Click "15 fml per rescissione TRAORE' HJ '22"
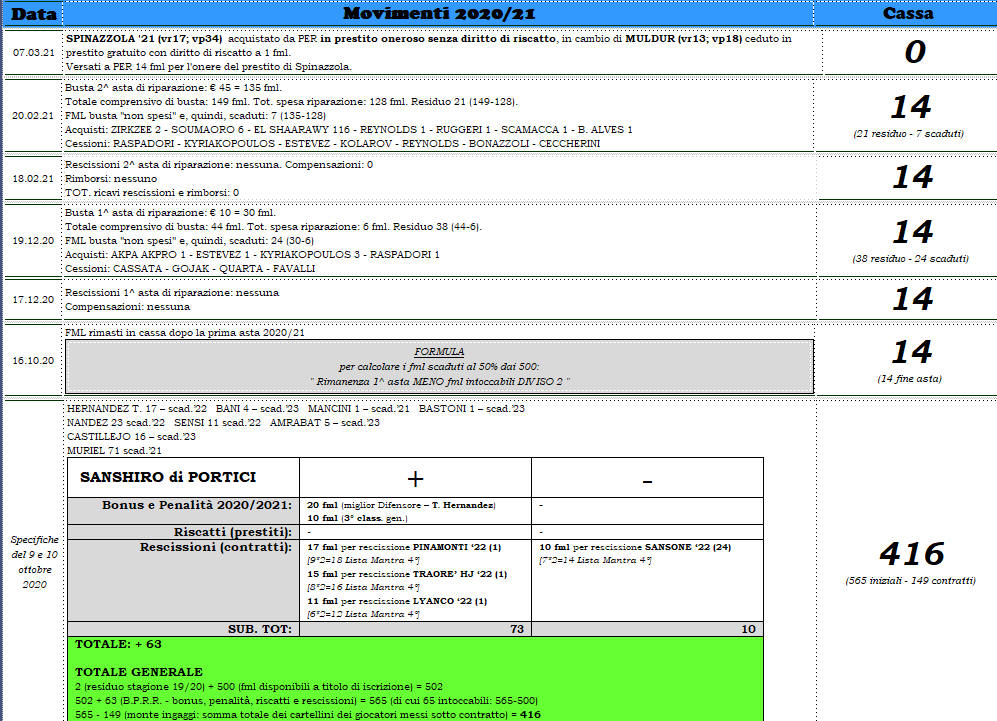997x721 pixels. [x=407, y=574]
